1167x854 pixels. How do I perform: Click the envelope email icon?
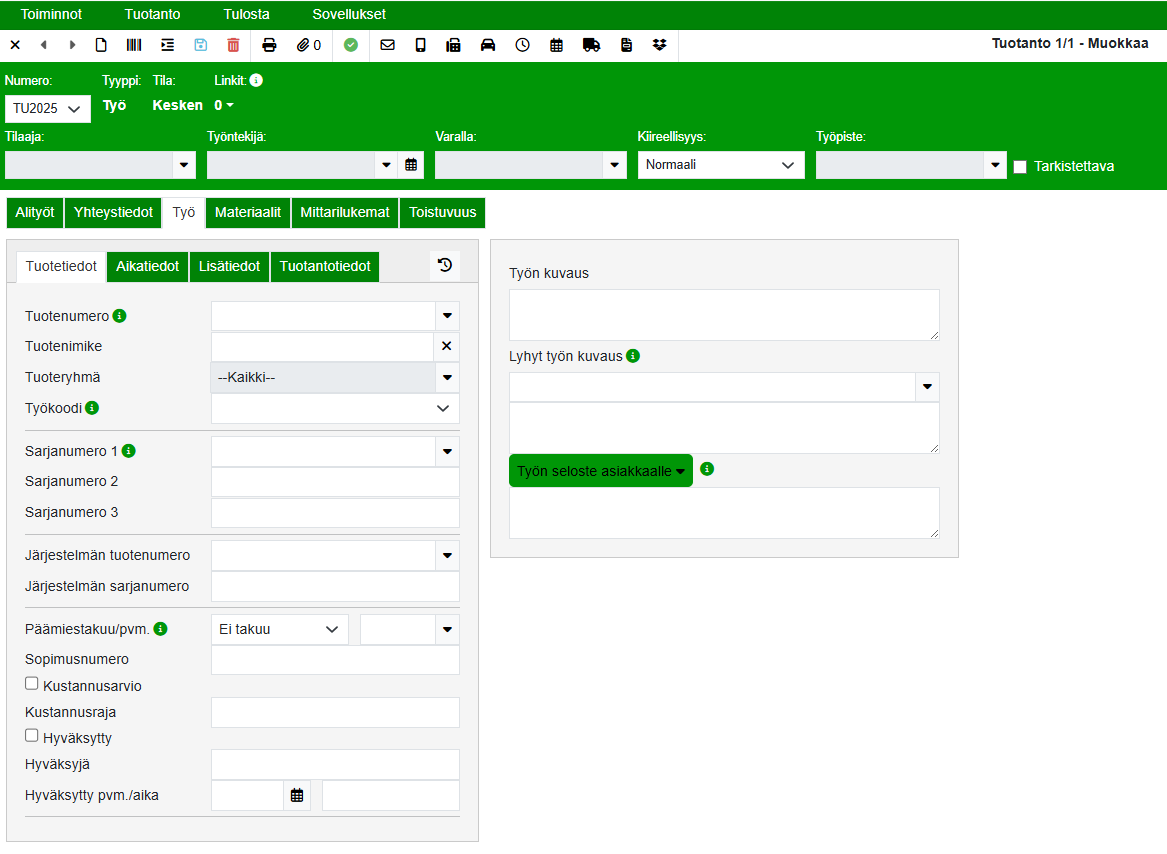[387, 45]
